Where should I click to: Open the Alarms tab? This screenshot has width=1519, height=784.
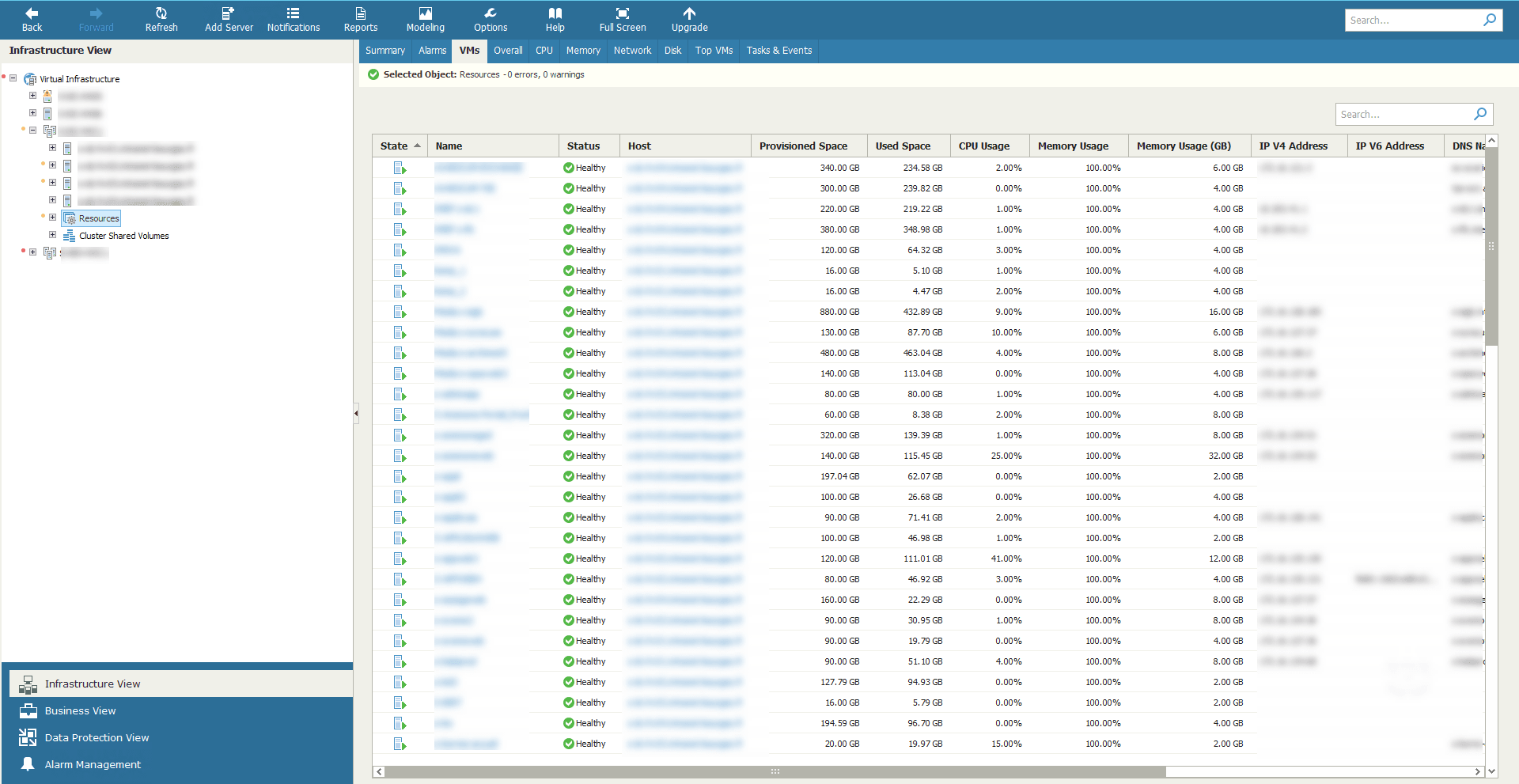[433, 51]
